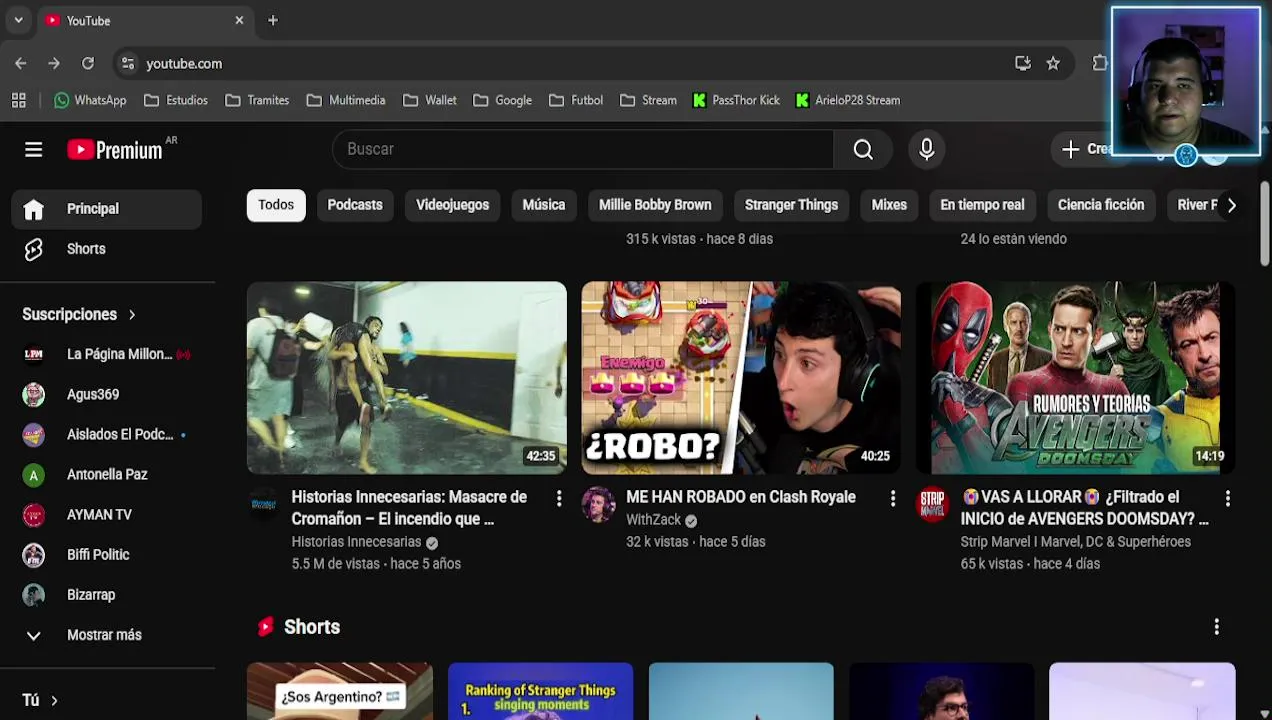Open the Wallet bookmark folder
Screen dimensions: 1272x720
click(x=430, y=100)
